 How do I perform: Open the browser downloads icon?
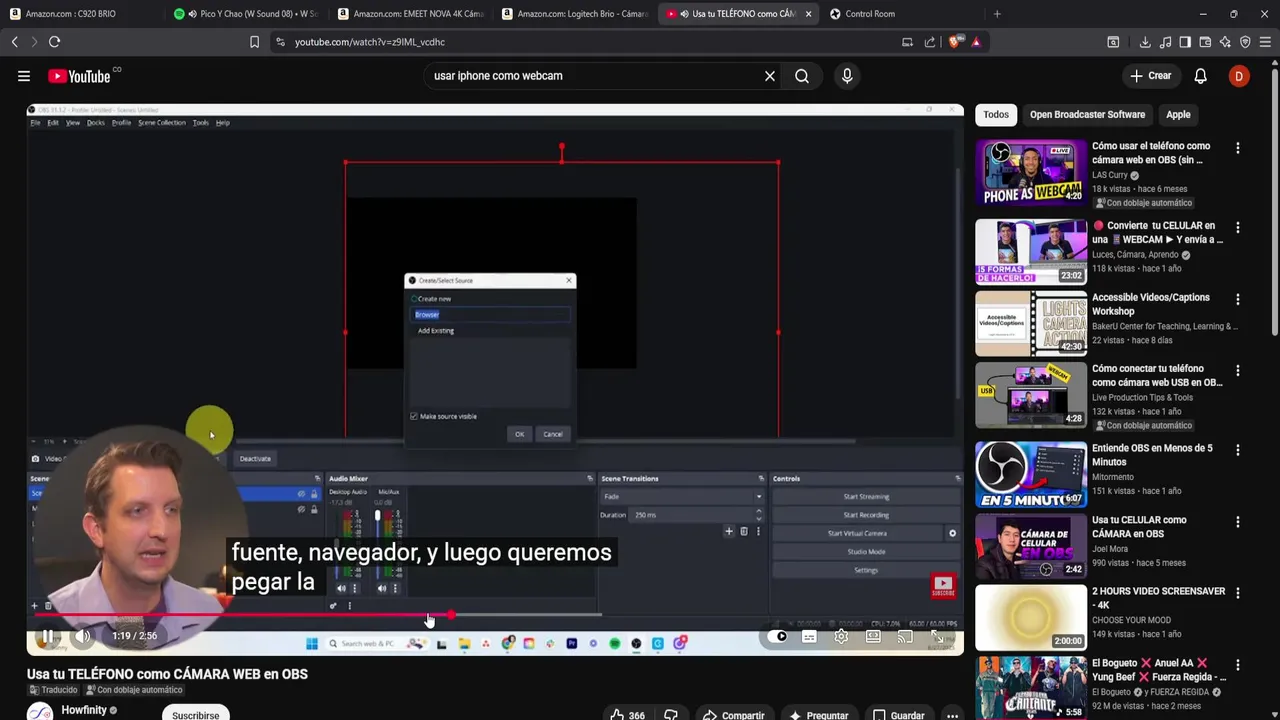[1145, 42]
